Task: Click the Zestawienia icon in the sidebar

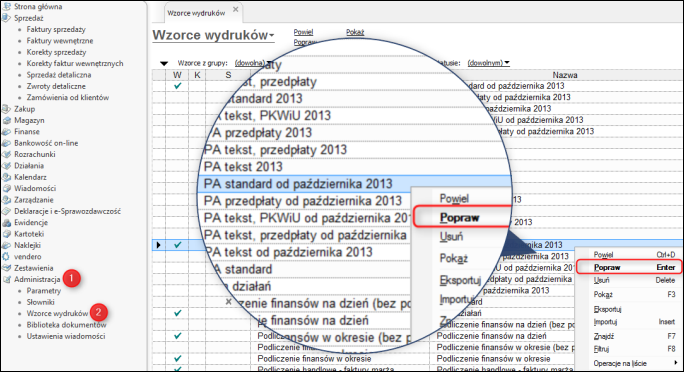Action: (6, 268)
